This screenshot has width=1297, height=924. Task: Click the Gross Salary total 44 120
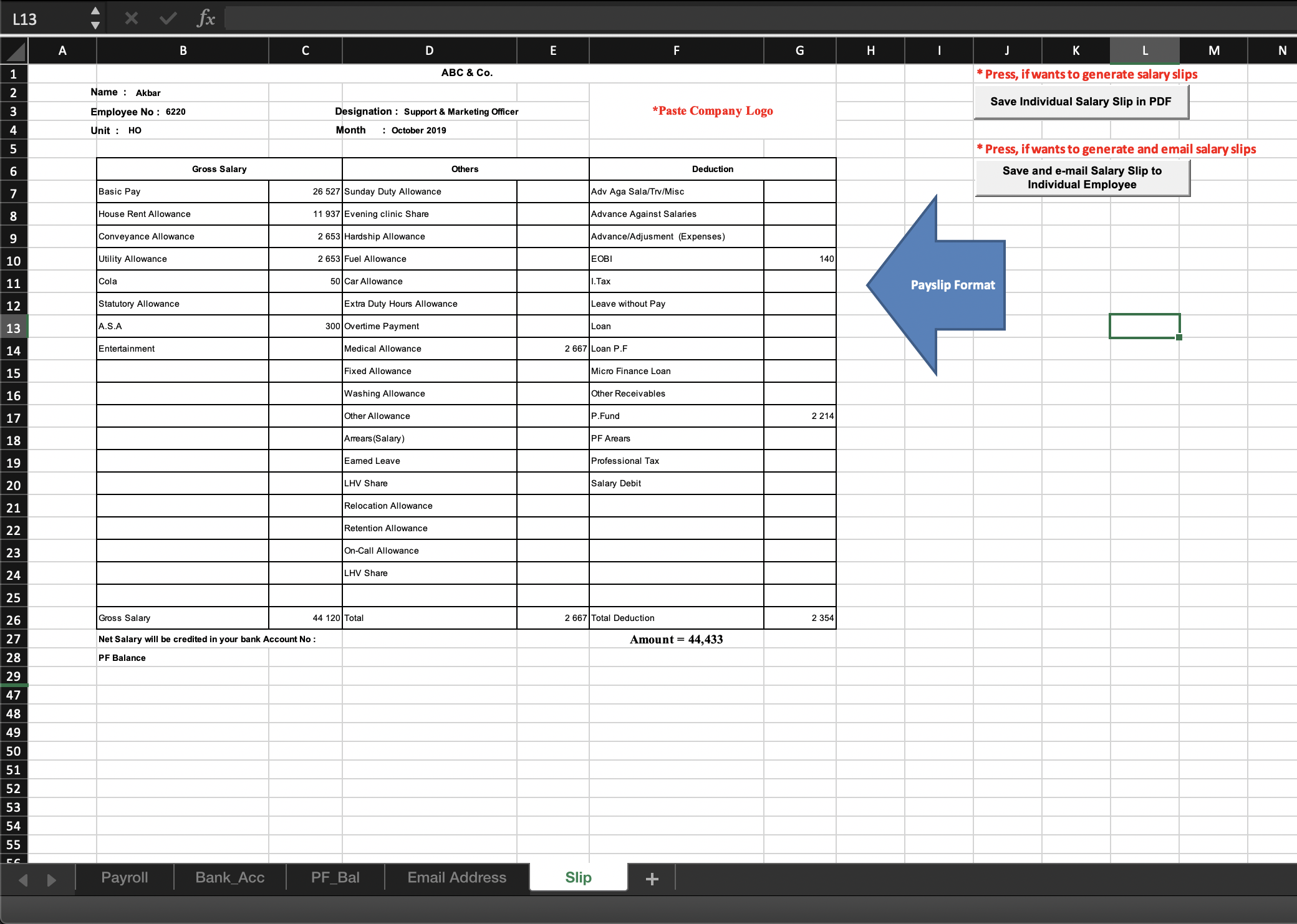(x=306, y=618)
